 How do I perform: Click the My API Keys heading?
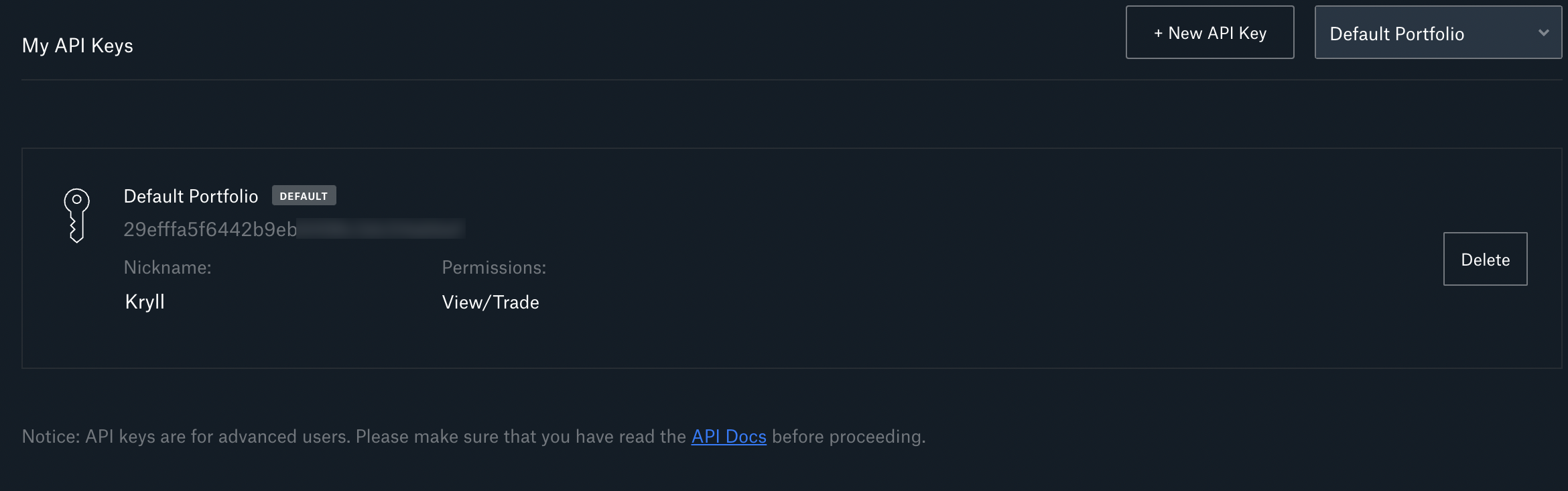click(78, 46)
